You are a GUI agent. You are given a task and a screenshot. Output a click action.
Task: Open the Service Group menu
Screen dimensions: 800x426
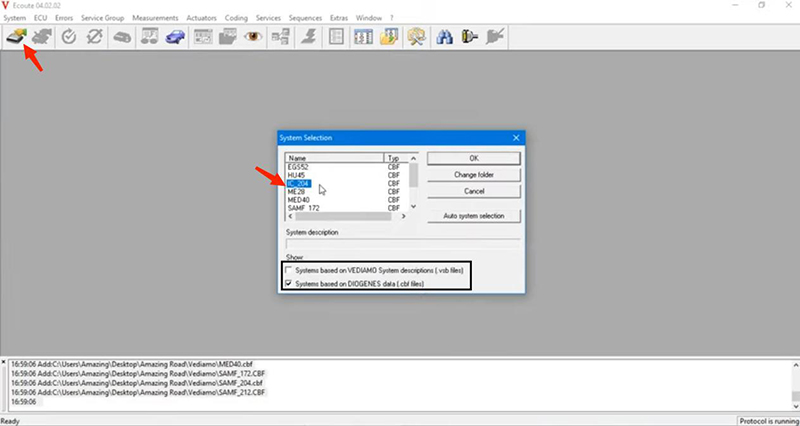pos(103,18)
